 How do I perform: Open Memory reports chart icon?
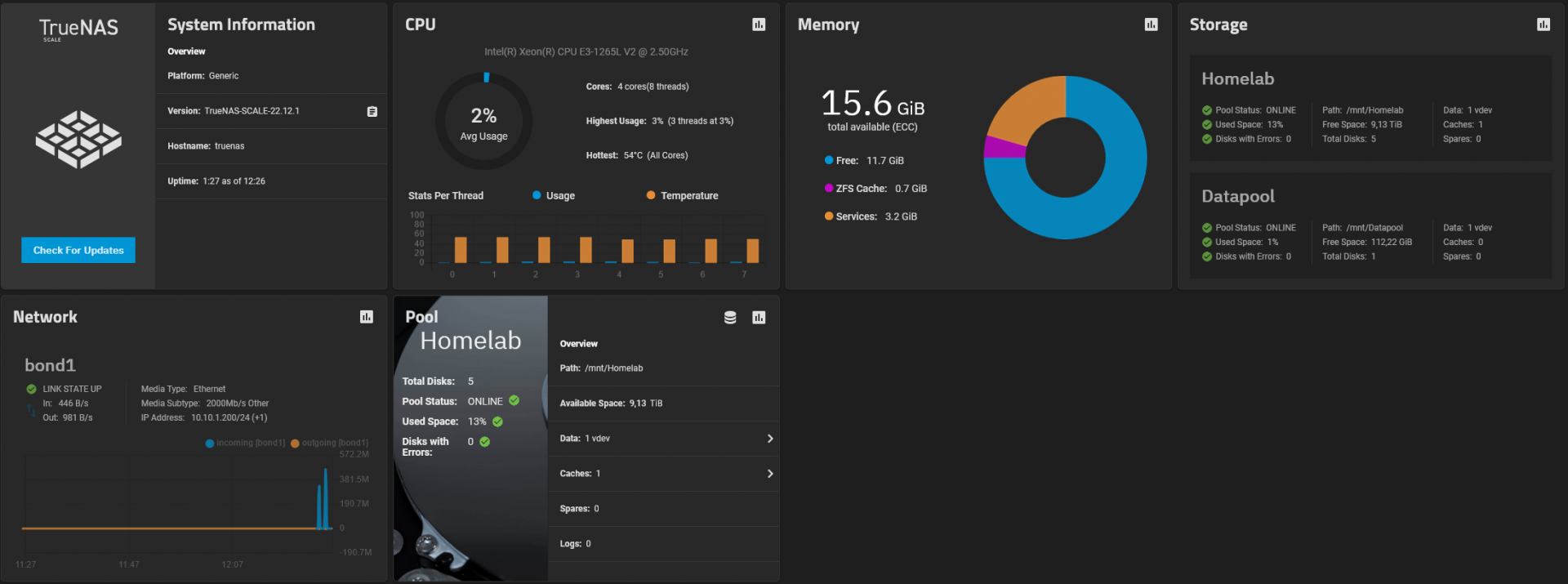coord(1151,25)
